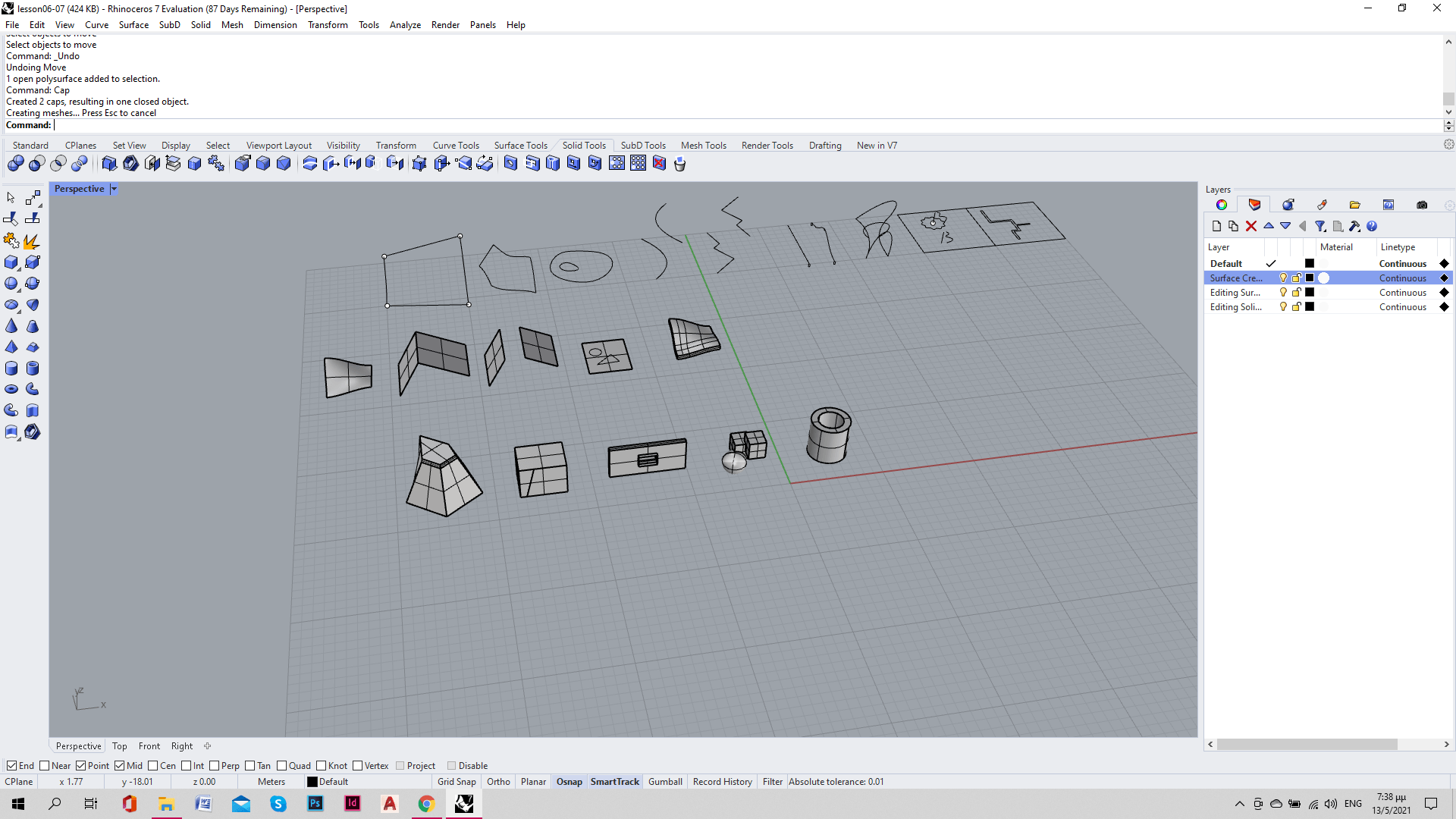Open linetype Continuous for Editing Soli... layer
1456x819 pixels.
(x=1402, y=307)
